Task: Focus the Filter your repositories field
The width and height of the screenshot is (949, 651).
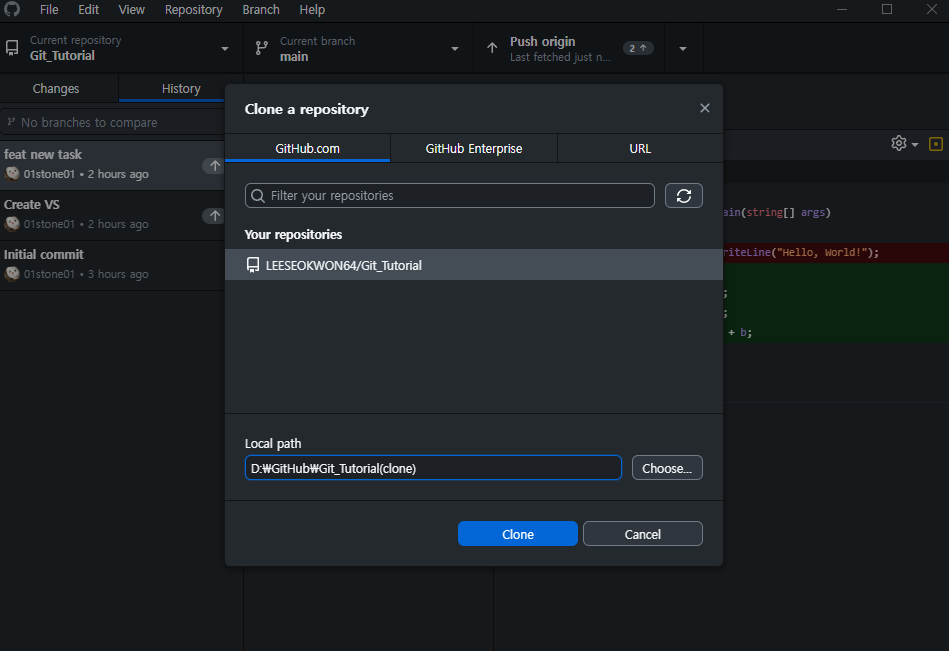Action: pyautogui.click(x=450, y=195)
